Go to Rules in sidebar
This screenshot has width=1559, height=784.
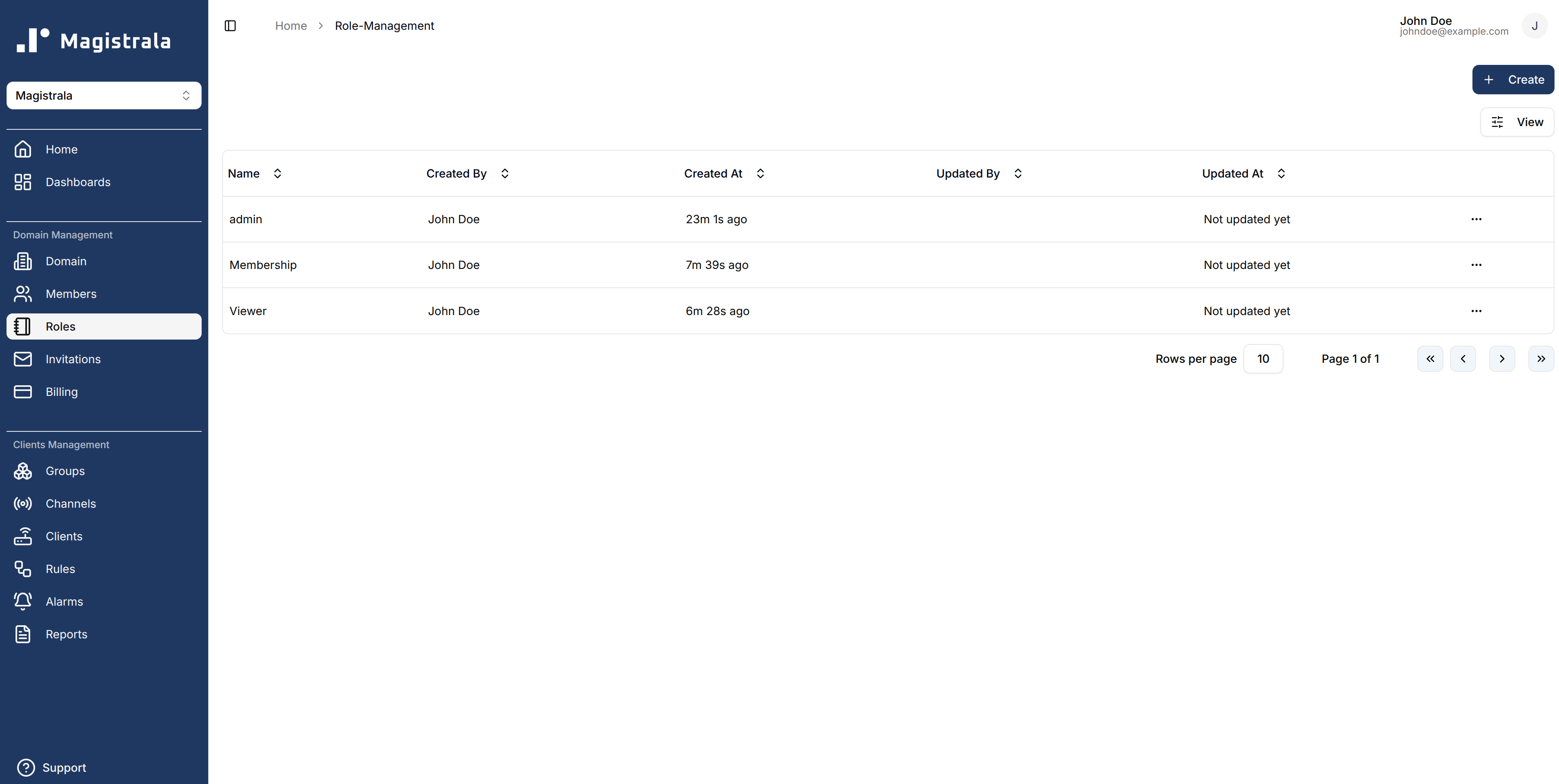[60, 569]
